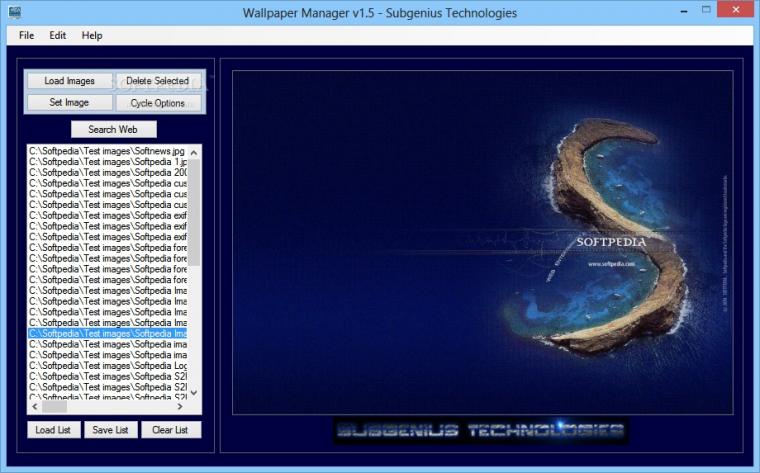Screen dimensions: 760x473
Task: Close the Wallpaper Manager window
Action: [x=736, y=10]
